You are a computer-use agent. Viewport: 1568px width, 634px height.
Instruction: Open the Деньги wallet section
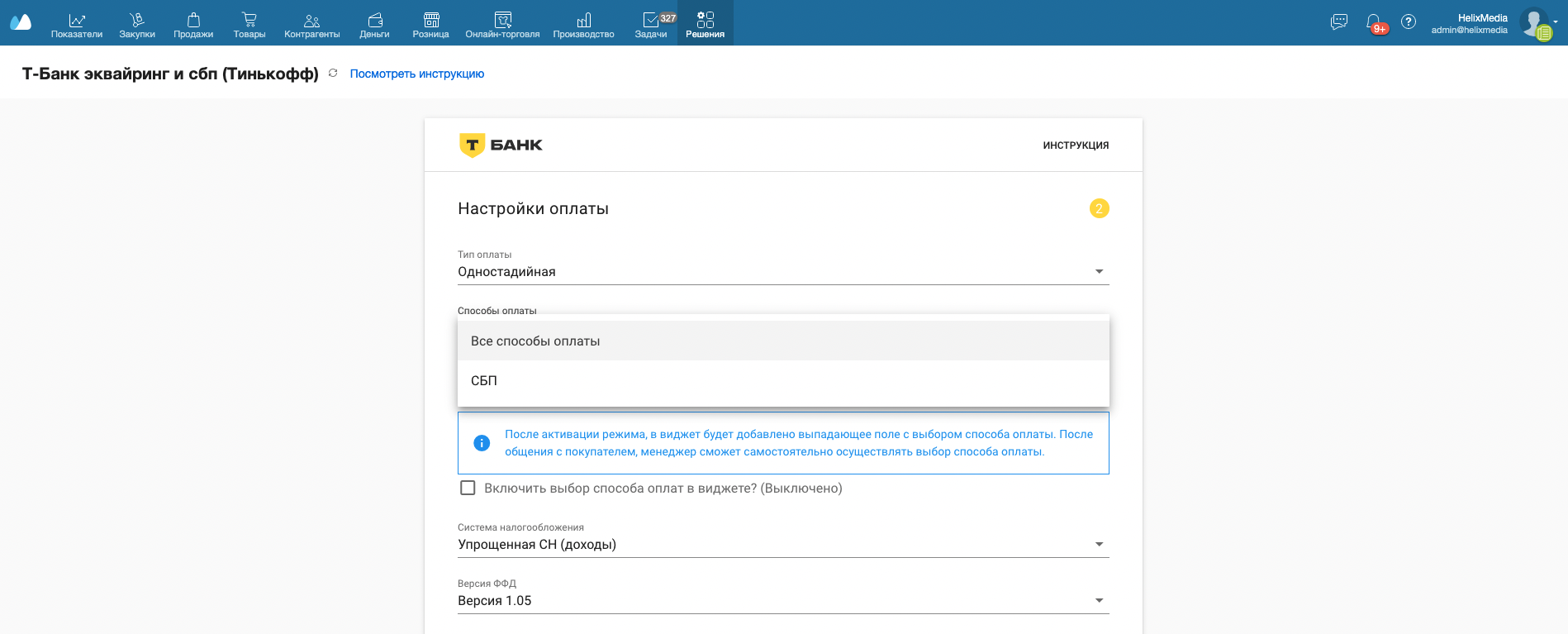(x=374, y=24)
